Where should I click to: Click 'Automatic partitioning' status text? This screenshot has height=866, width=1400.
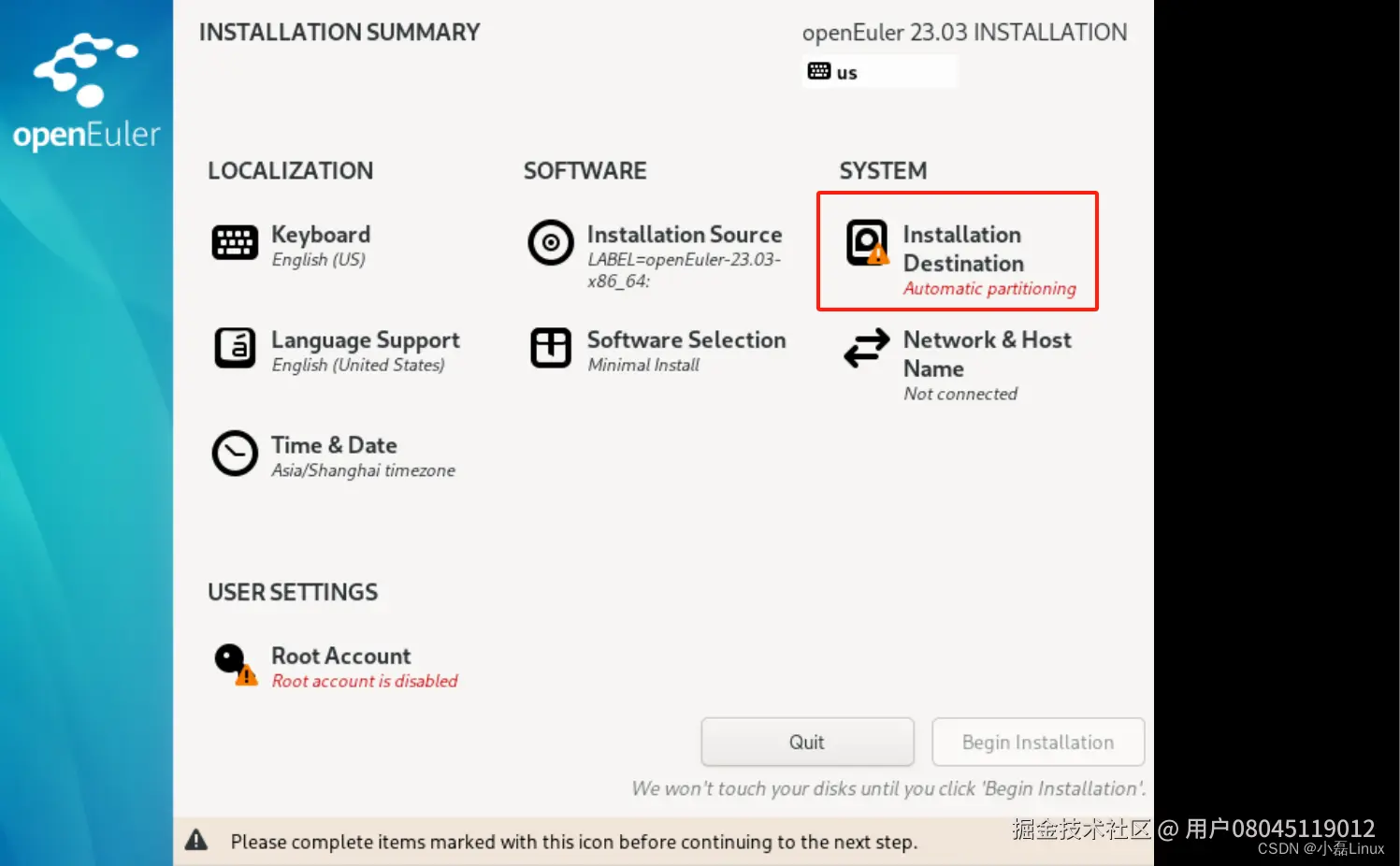pos(989,289)
